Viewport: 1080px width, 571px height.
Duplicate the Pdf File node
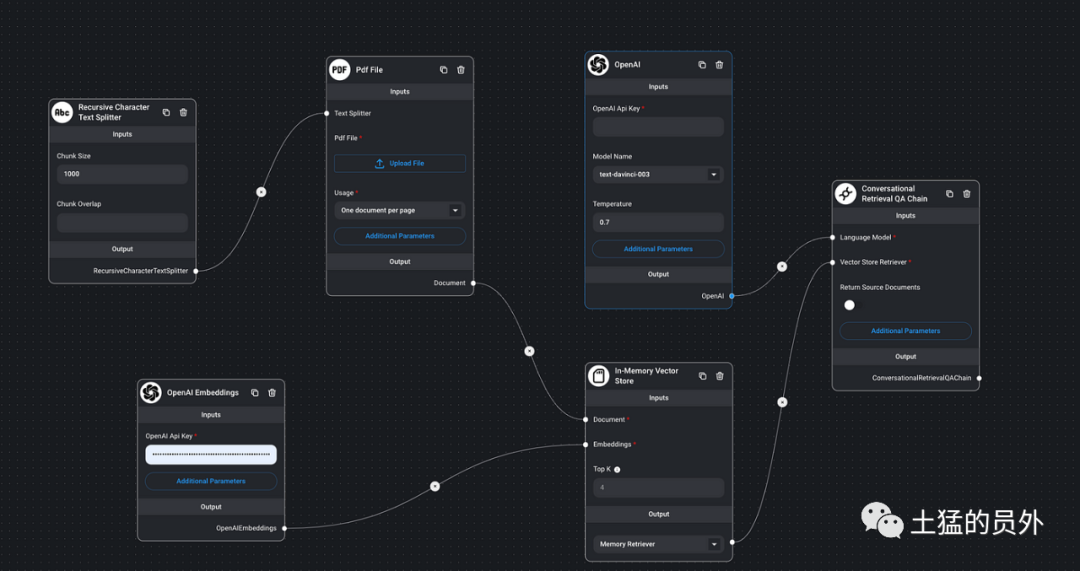point(444,70)
